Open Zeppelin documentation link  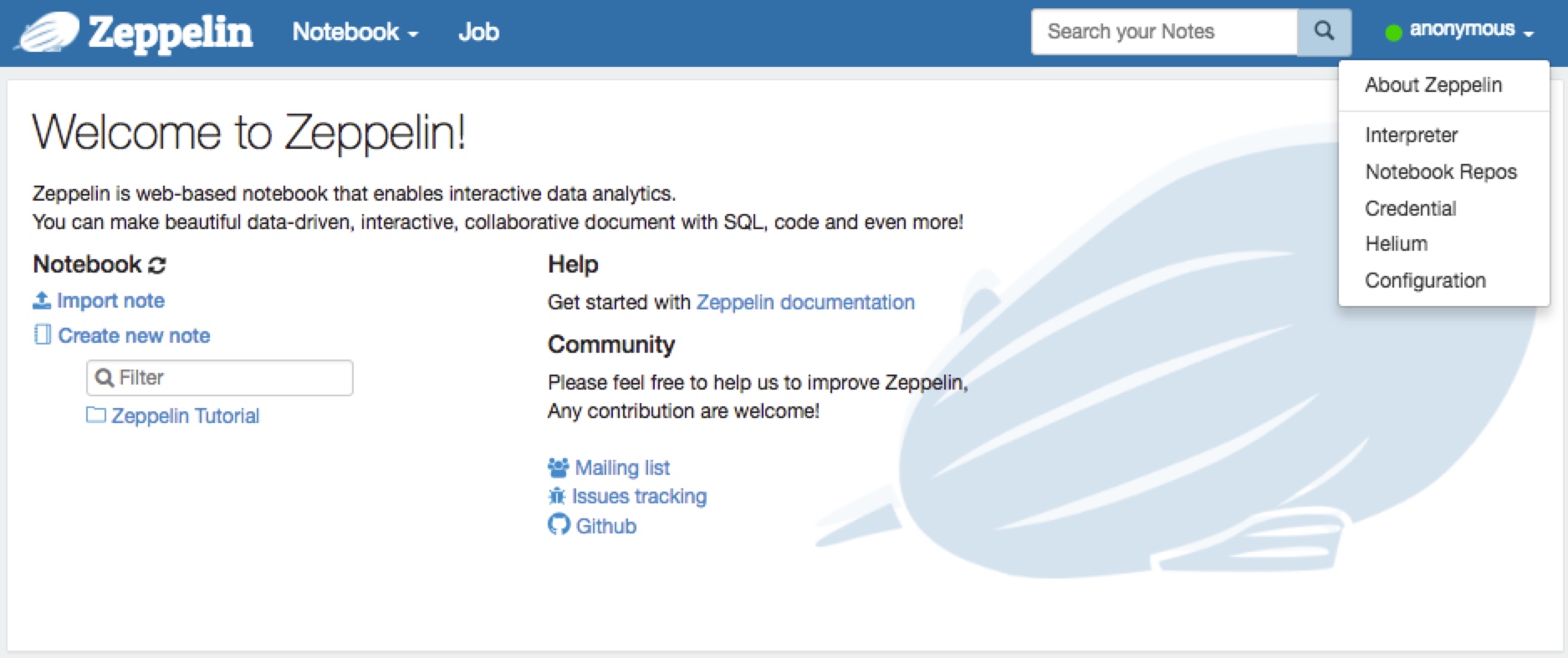pyautogui.click(x=805, y=302)
